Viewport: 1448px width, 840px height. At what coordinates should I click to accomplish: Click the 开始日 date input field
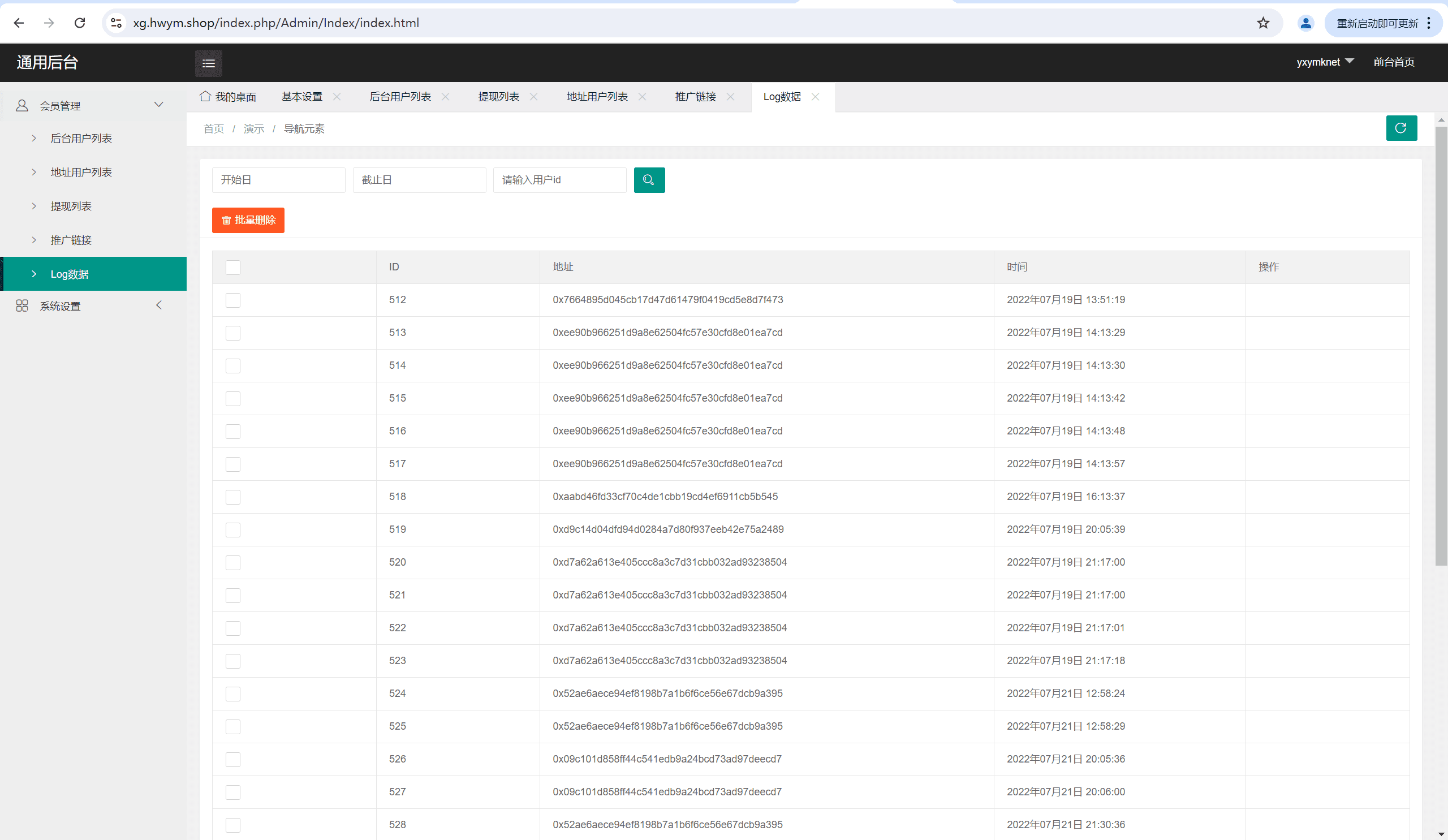click(x=278, y=180)
